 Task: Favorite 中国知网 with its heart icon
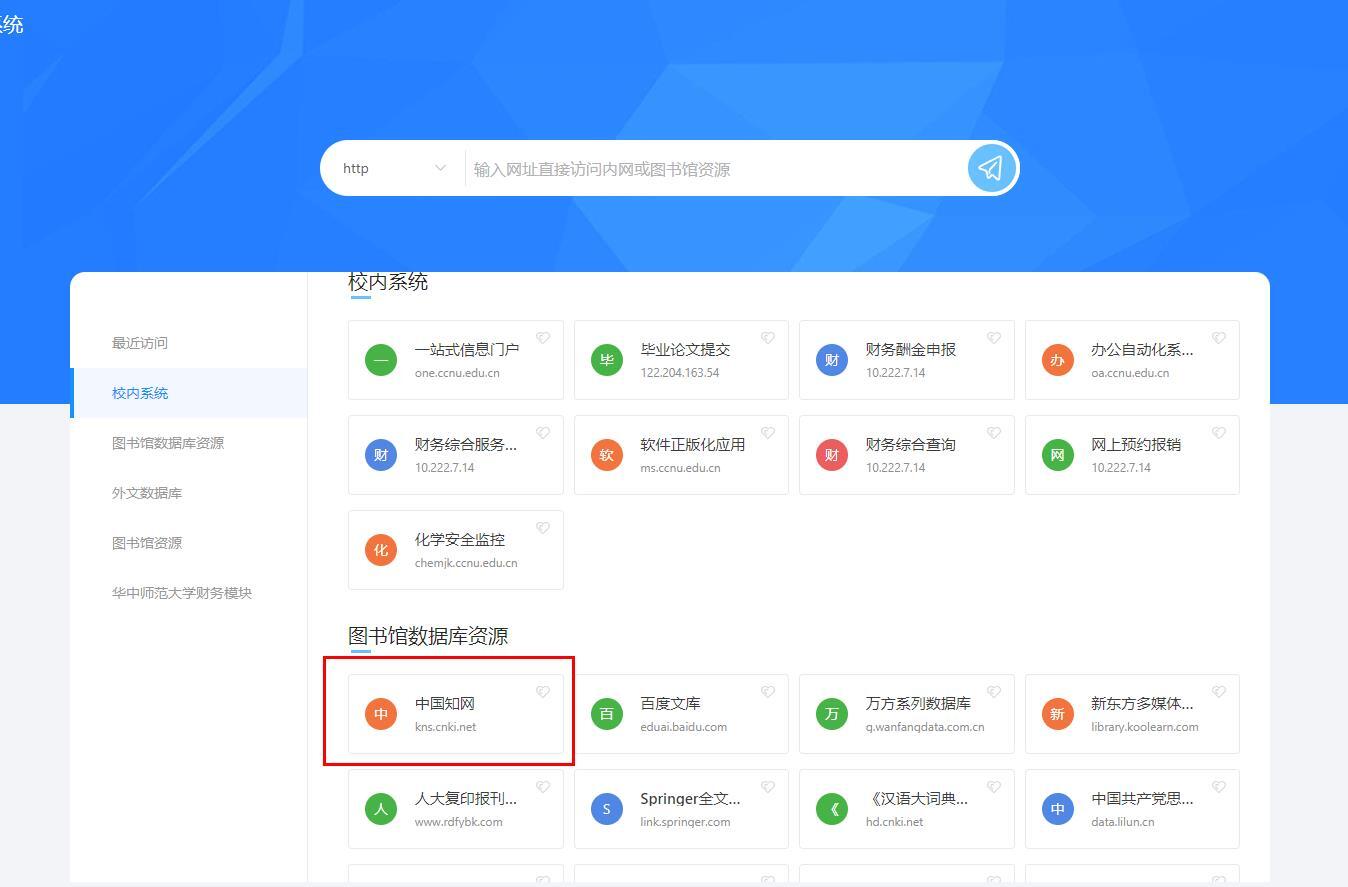coord(543,692)
